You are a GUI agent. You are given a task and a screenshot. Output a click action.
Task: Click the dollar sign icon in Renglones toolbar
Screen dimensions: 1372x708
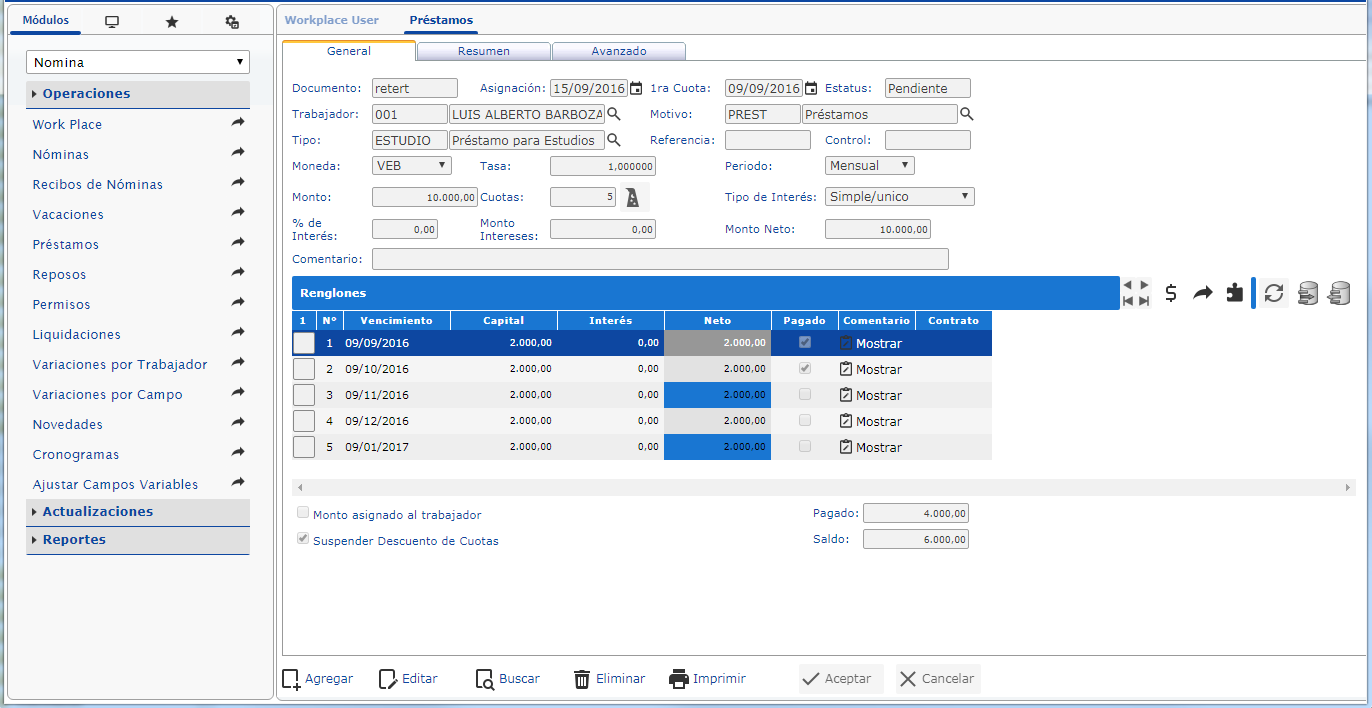click(x=1171, y=293)
